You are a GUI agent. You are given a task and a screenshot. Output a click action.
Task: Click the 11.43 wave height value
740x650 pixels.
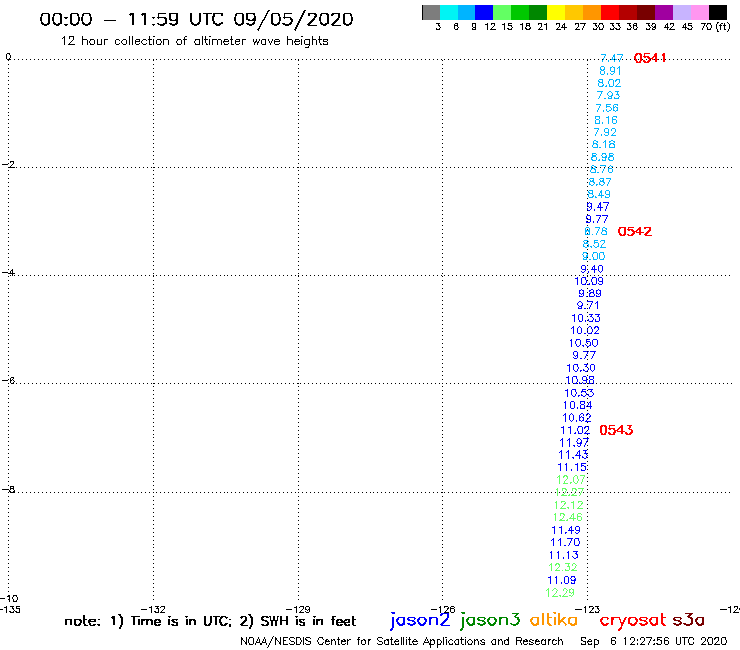point(573,455)
